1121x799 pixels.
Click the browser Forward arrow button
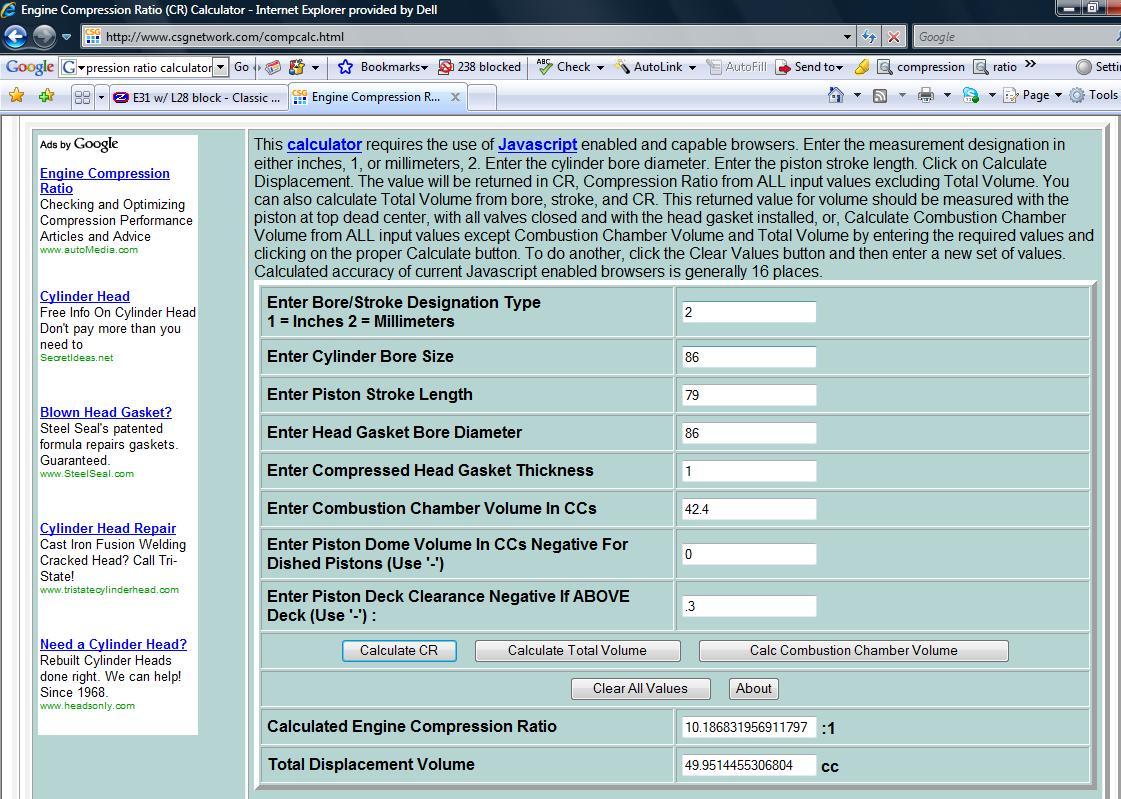[44, 36]
